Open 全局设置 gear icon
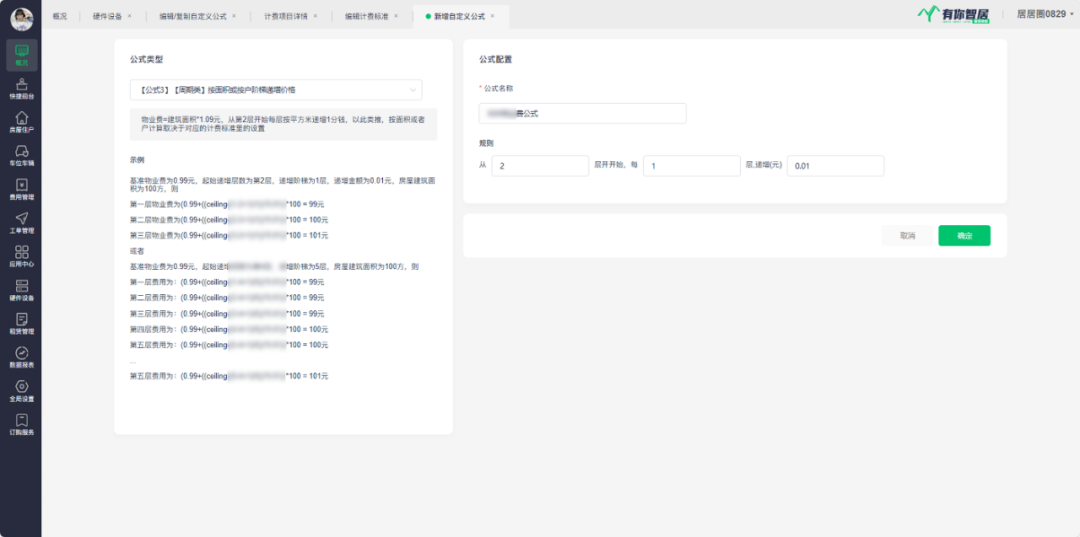 pos(21,390)
